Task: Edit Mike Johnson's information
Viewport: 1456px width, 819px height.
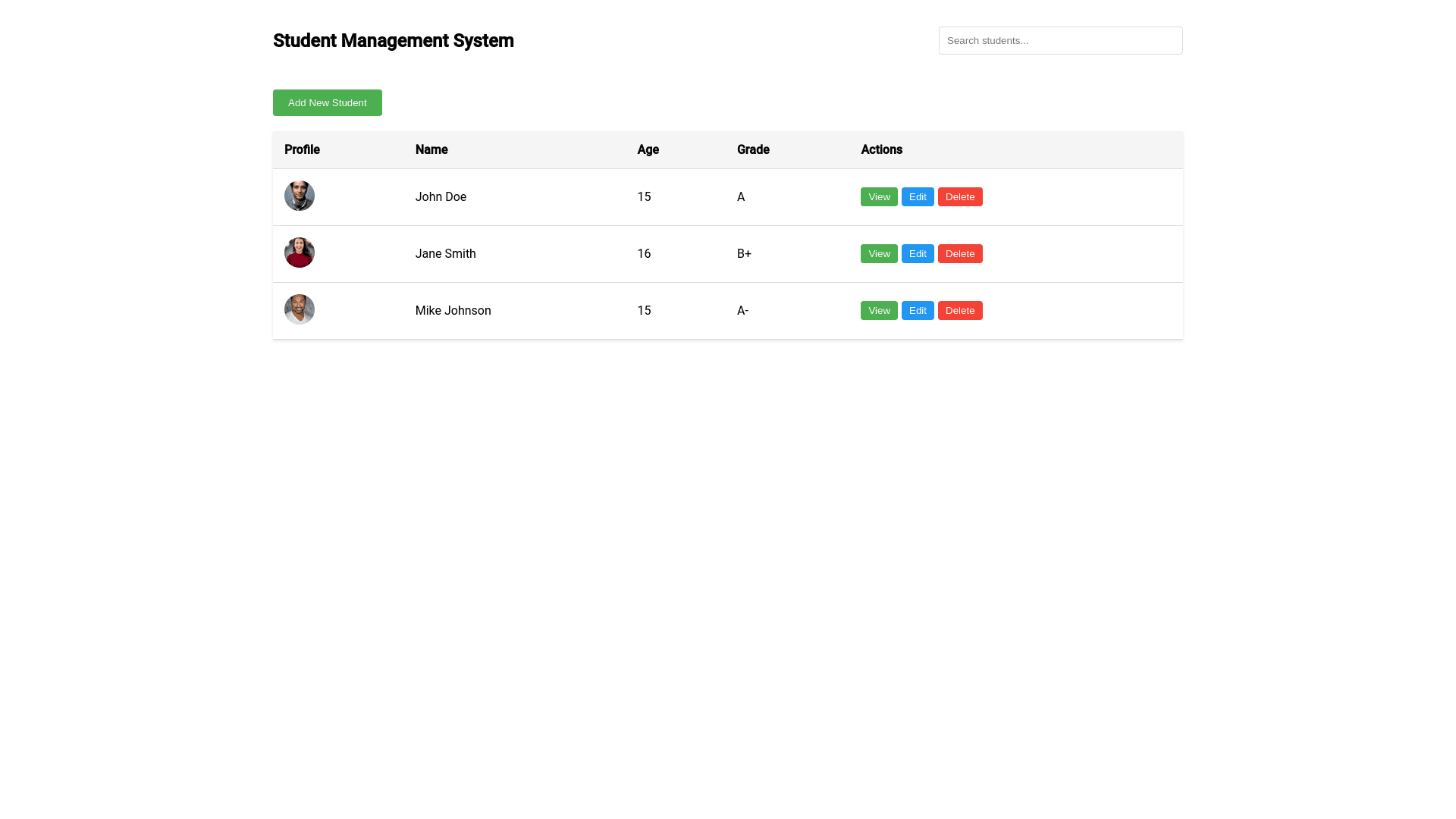Action: (x=917, y=311)
